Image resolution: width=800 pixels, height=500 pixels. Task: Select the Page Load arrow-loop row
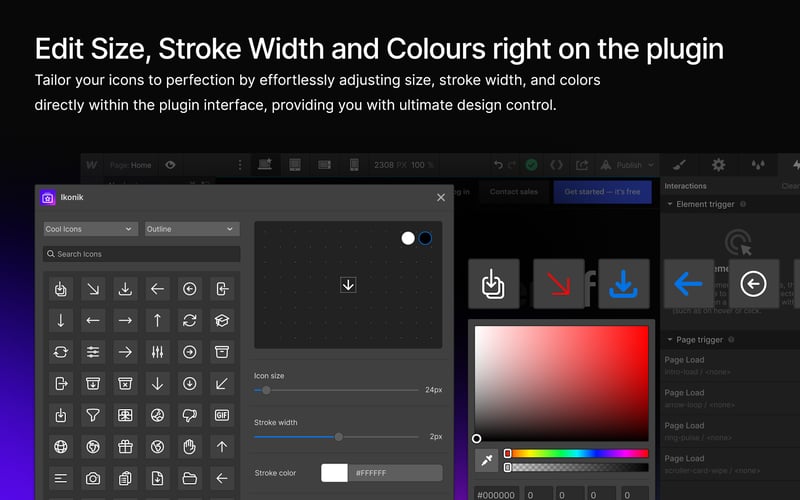coord(730,398)
